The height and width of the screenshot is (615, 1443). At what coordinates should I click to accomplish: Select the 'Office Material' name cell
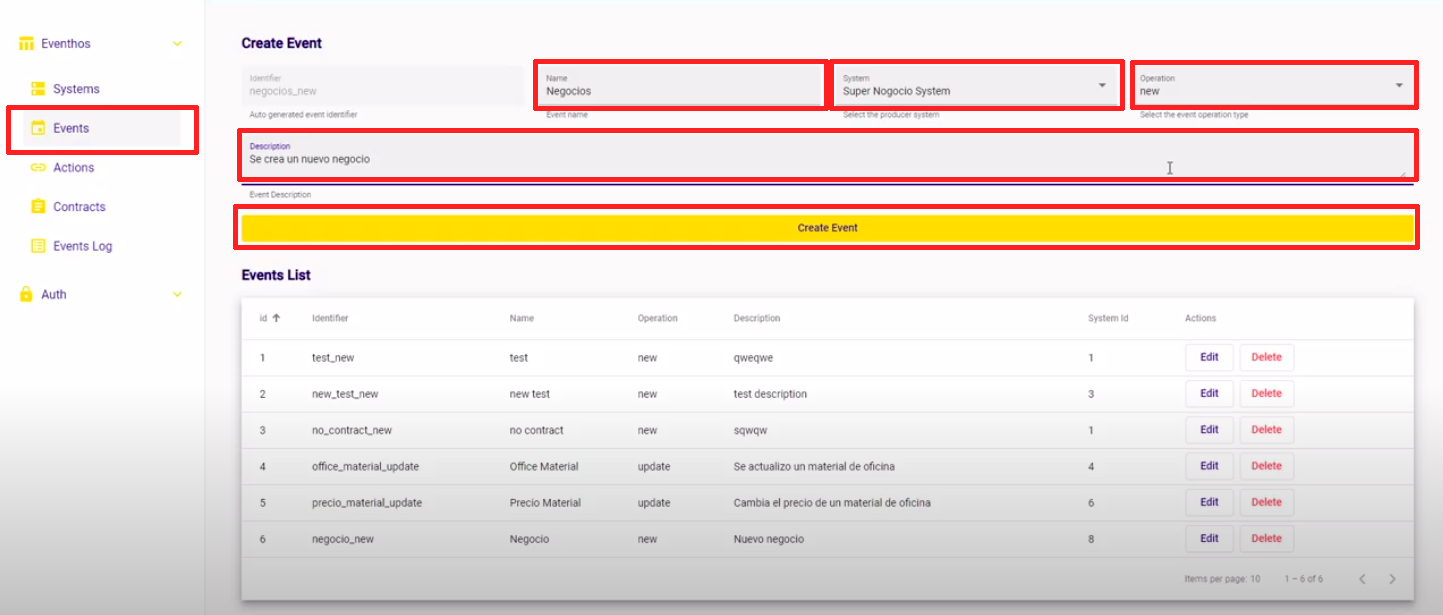tap(545, 466)
